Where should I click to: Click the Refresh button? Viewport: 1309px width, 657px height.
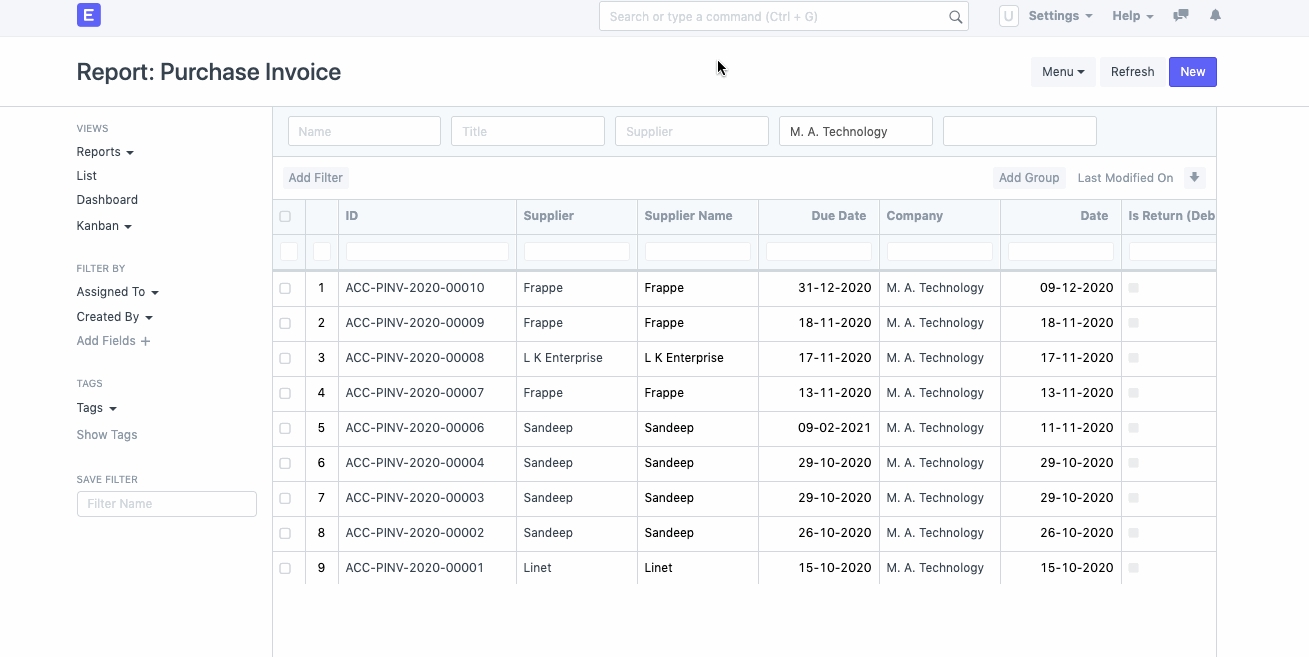(1132, 72)
